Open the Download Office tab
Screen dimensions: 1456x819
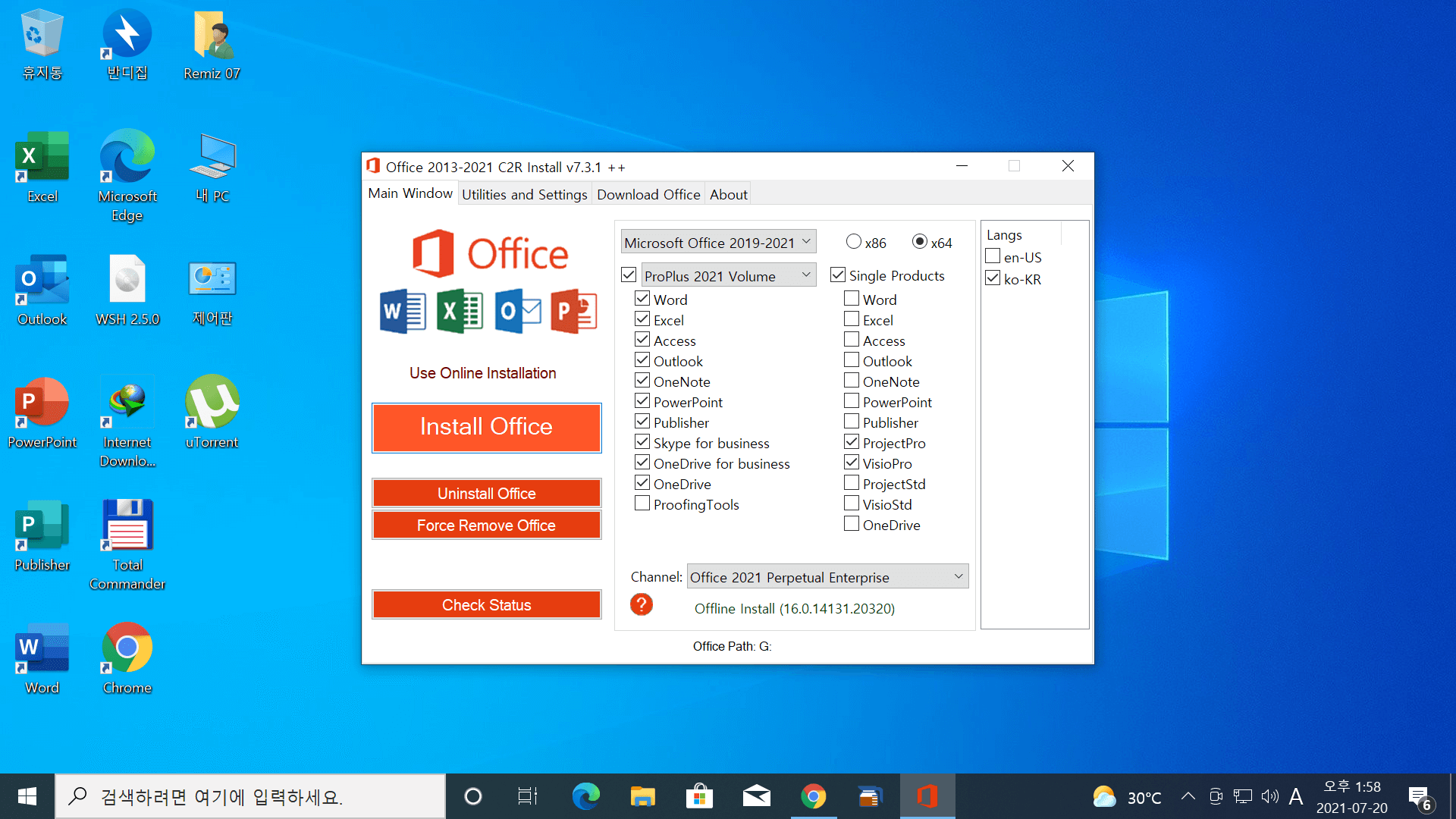pos(648,194)
